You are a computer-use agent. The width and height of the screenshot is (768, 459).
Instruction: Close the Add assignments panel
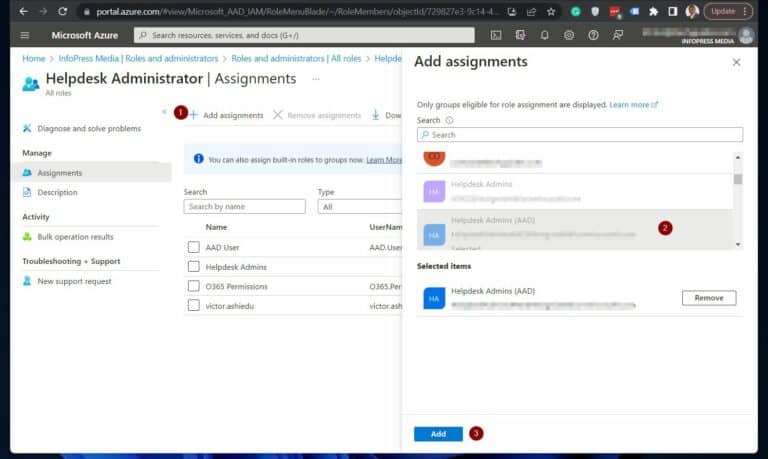[736, 62]
